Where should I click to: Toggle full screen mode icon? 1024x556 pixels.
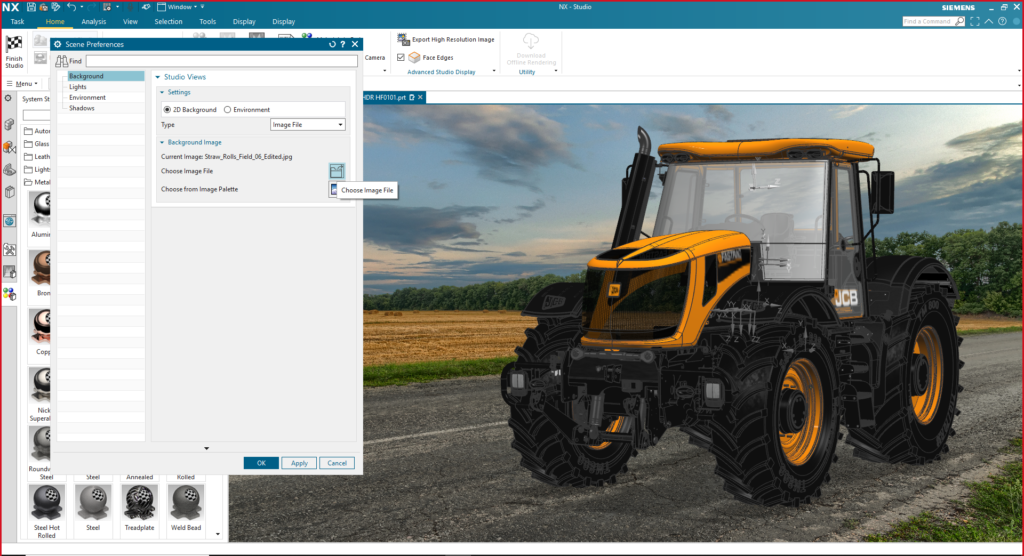click(975, 22)
